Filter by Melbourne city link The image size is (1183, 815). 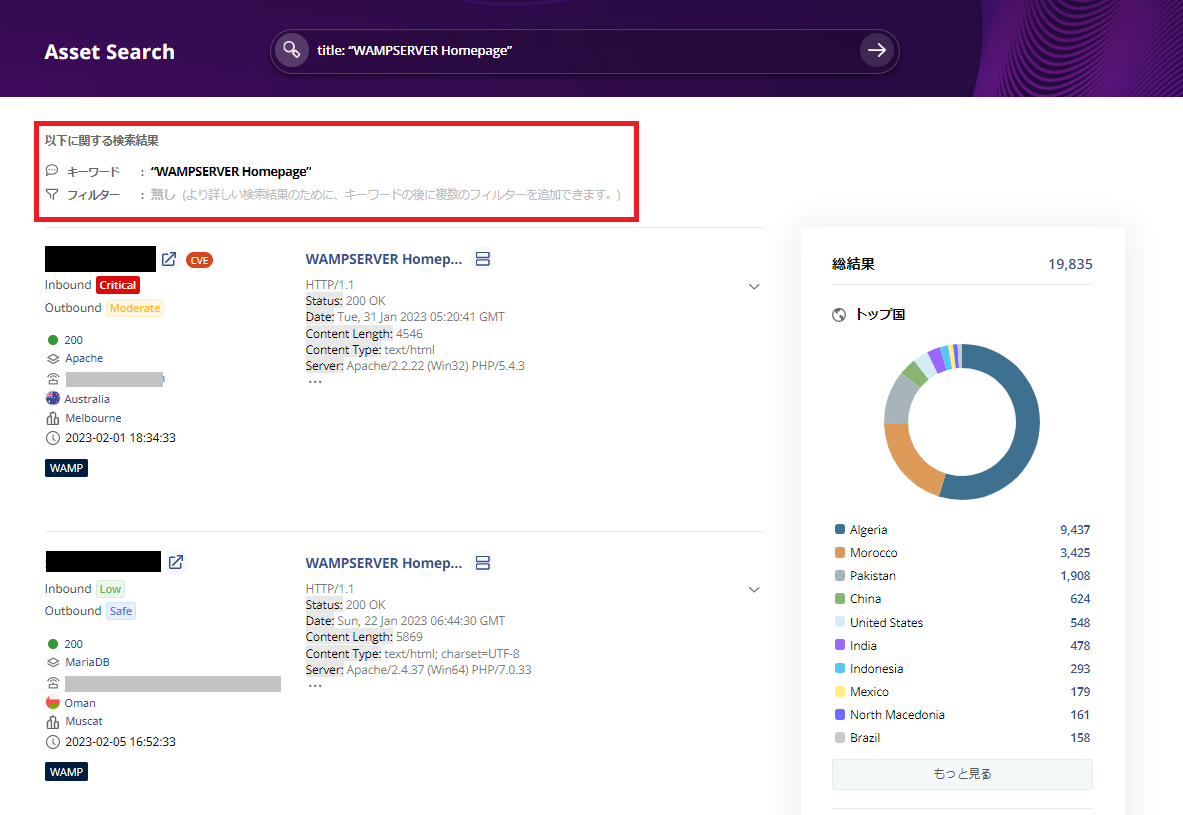click(93, 418)
